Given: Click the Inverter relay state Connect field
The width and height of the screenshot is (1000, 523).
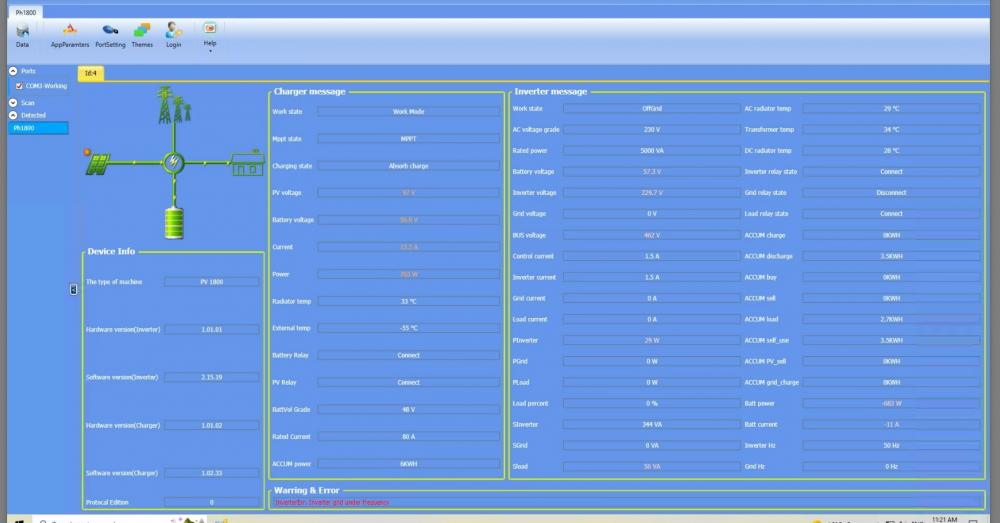Looking at the screenshot, I should (x=891, y=172).
